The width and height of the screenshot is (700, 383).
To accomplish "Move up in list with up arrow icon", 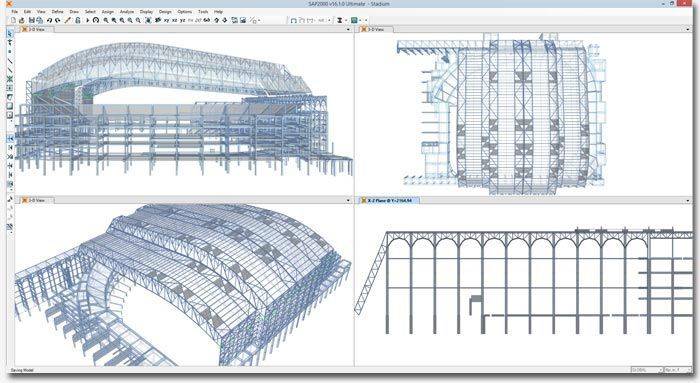I will pos(217,20).
